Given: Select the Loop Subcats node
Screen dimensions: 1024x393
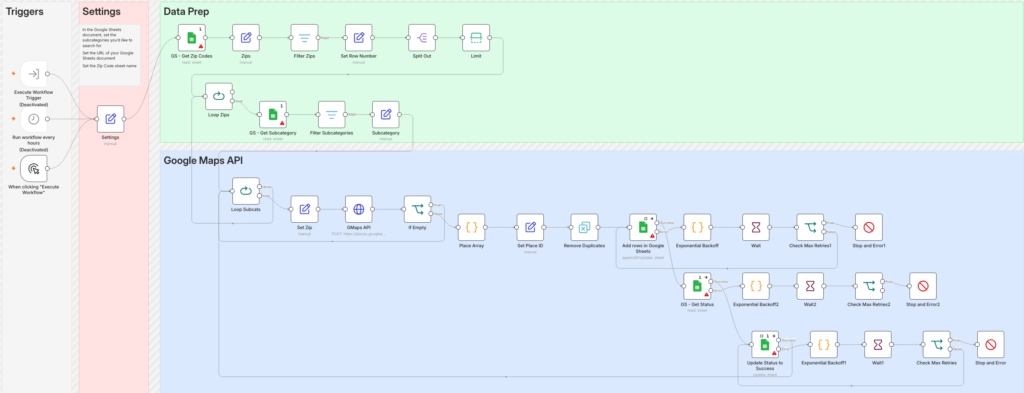Looking at the screenshot, I should [246, 191].
